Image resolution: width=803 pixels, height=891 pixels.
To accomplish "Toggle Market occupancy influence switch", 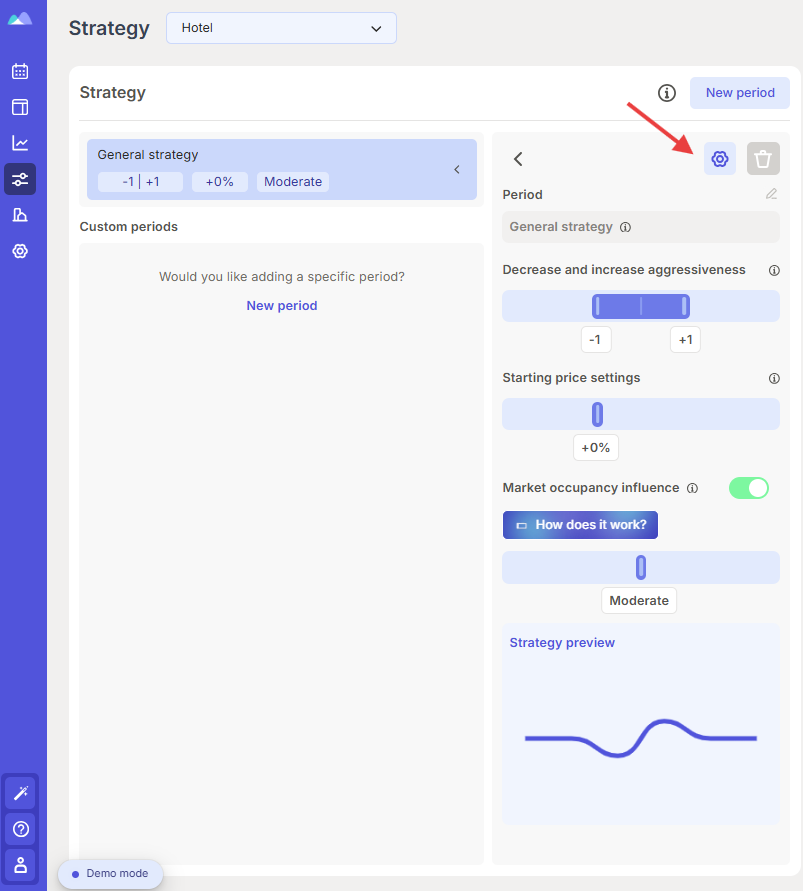I will [x=748, y=488].
